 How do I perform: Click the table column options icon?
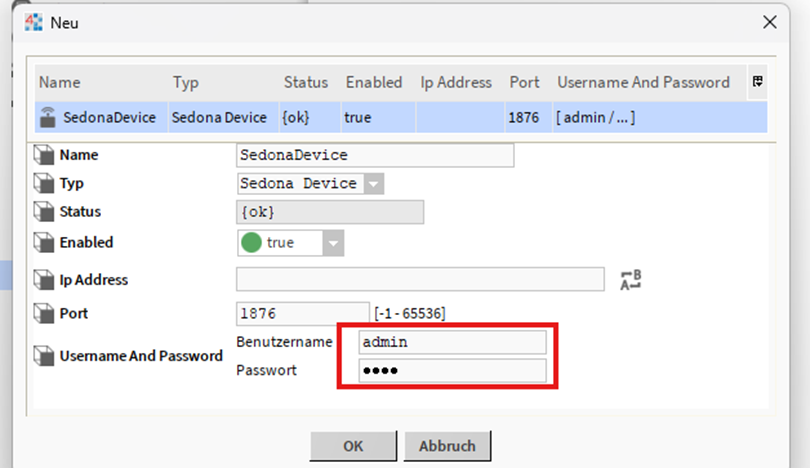[758, 82]
